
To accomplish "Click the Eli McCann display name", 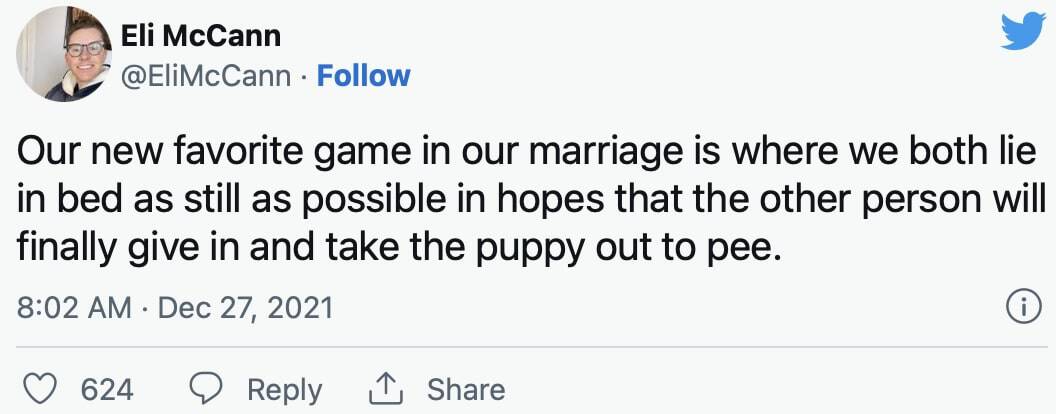I will click(201, 36).
